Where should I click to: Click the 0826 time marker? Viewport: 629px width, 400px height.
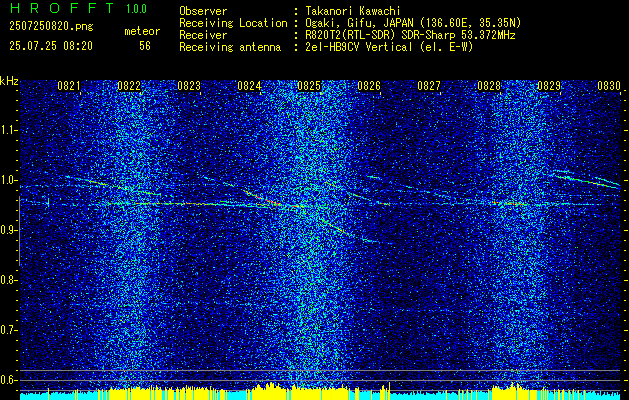pyautogui.click(x=369, y=85)
